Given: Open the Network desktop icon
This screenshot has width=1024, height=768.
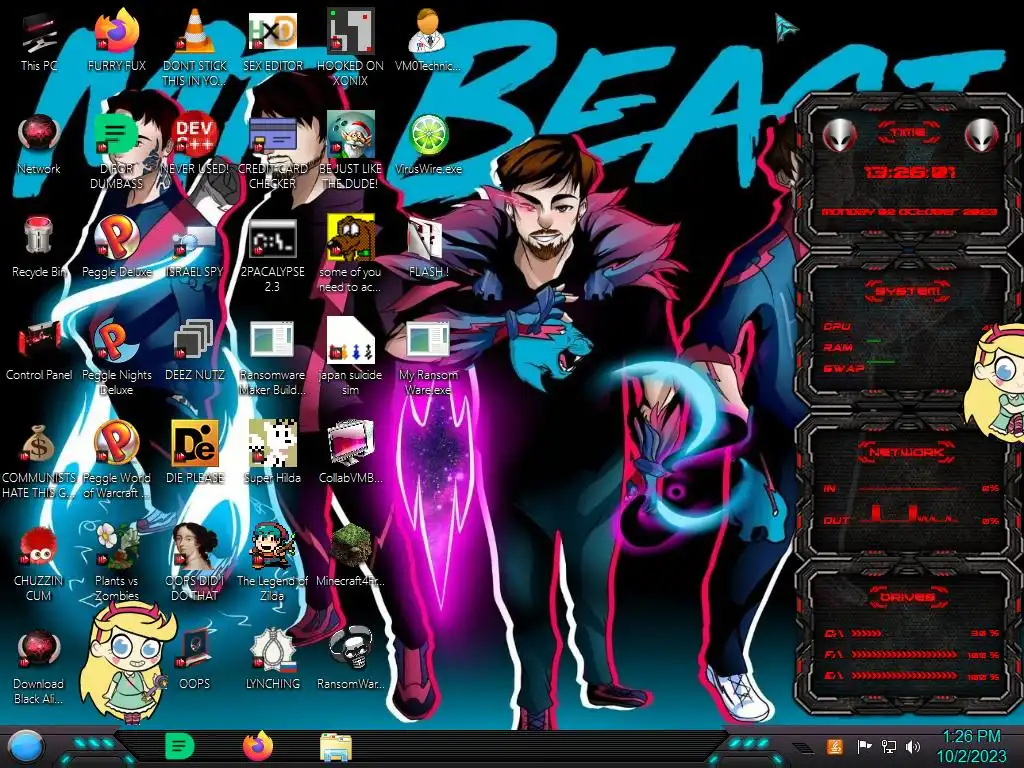Looking at the screenshot, I should 39,135.
